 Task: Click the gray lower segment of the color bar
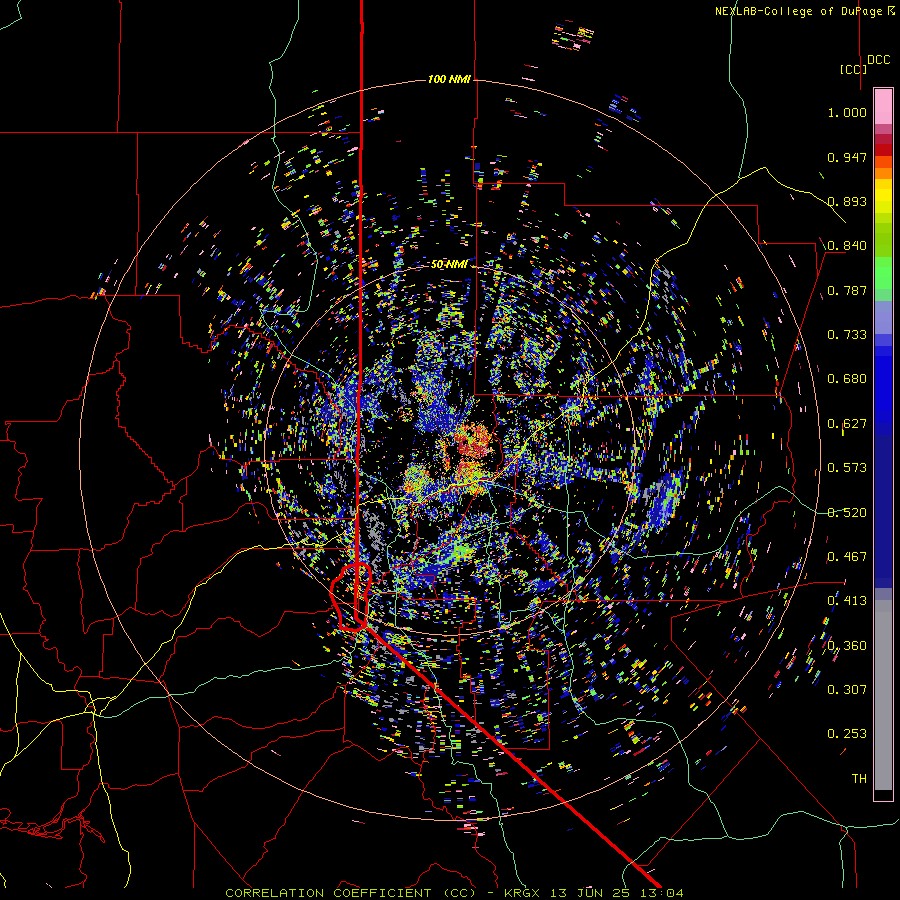883,695
